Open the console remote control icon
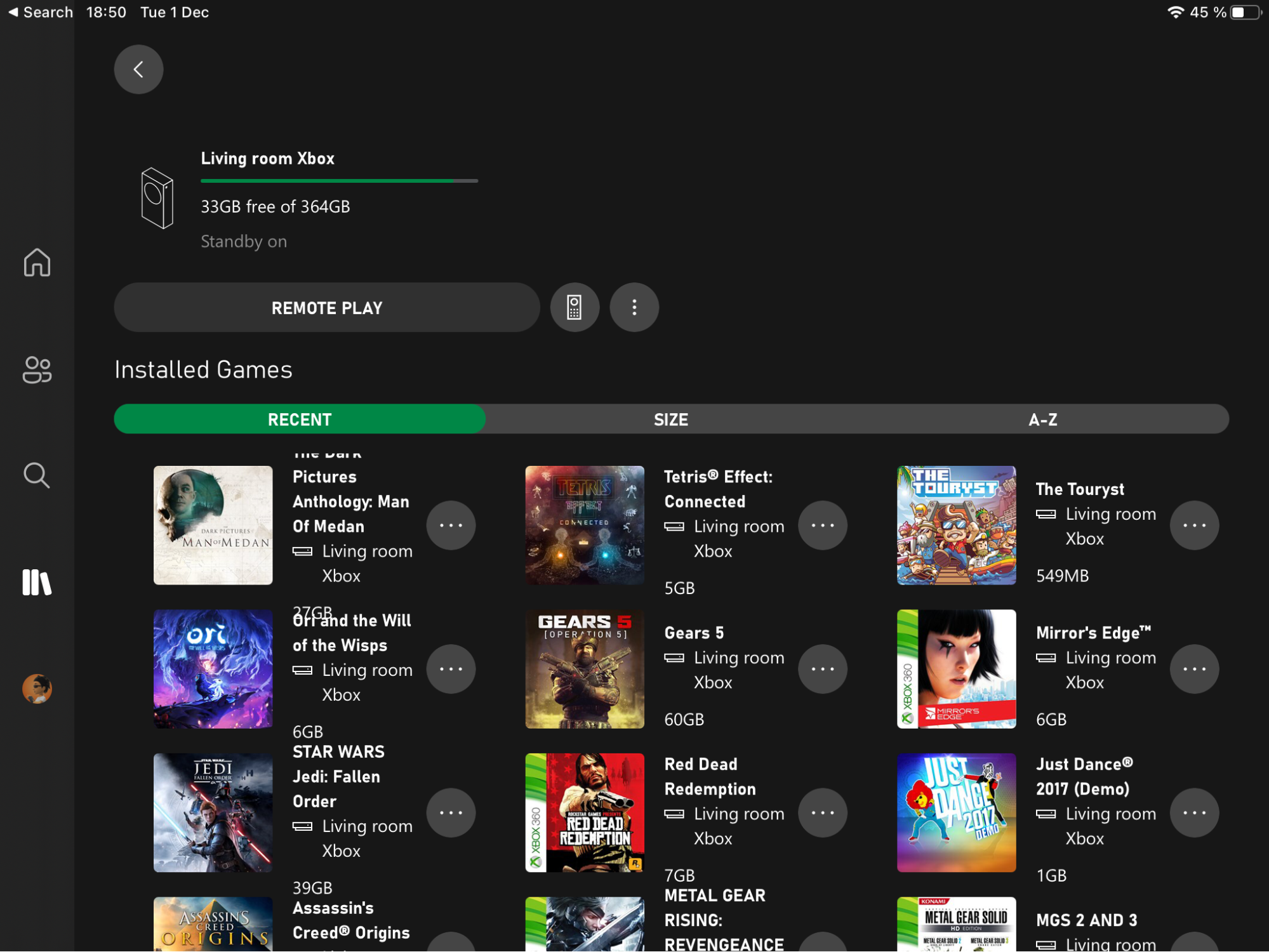 [x=575, y=308]
